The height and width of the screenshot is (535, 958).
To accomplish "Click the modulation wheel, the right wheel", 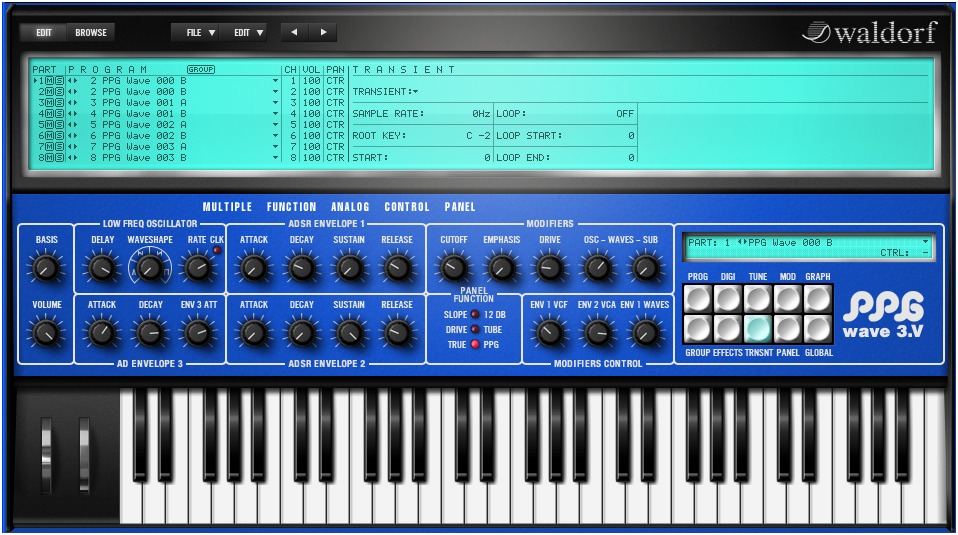I will pos(84,455).
